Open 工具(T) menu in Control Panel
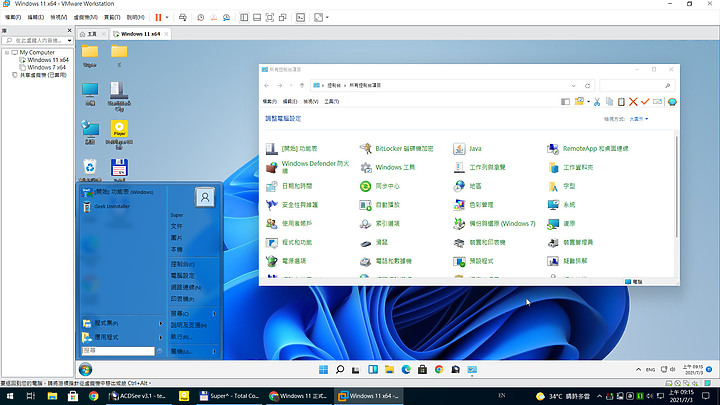This screenshot has width=720, height=405. [x=332, y=101]
